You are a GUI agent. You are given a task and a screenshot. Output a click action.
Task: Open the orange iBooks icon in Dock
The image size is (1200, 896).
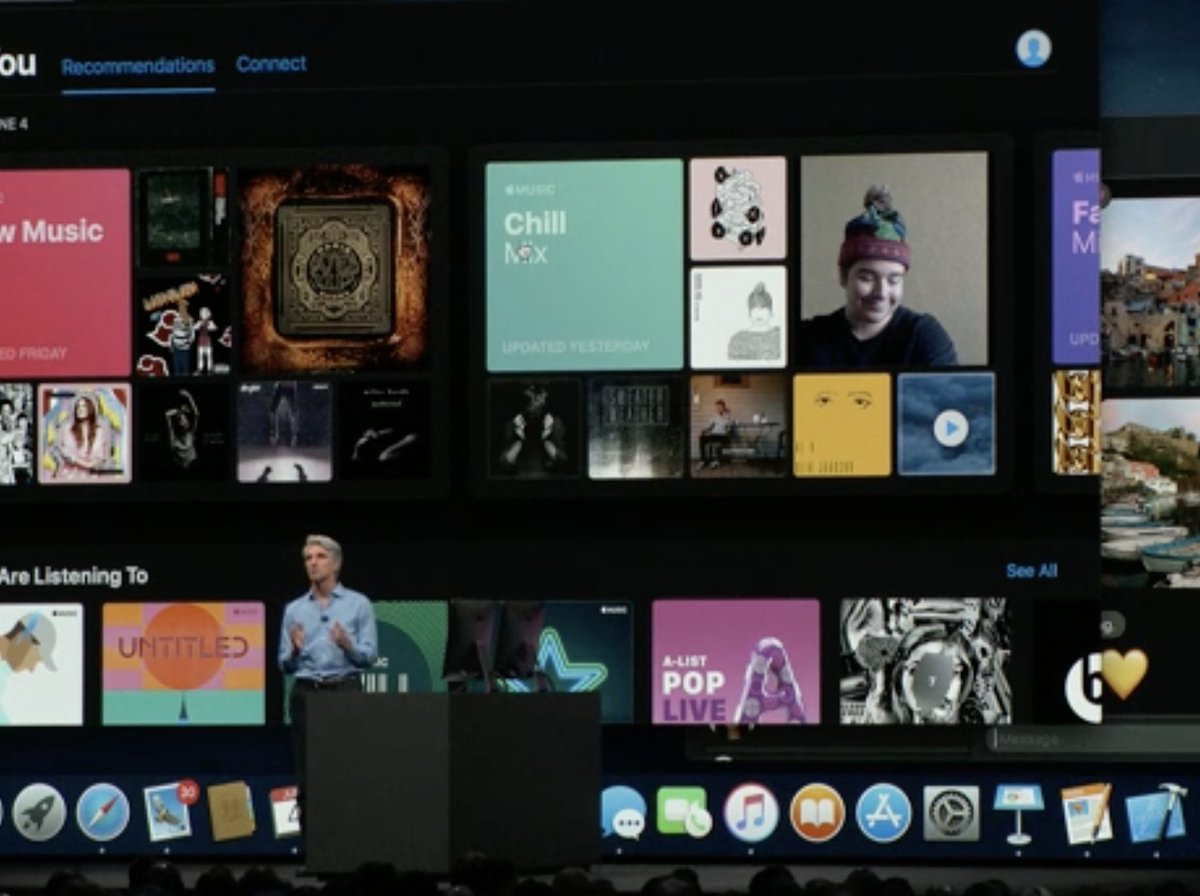[817, 812]
